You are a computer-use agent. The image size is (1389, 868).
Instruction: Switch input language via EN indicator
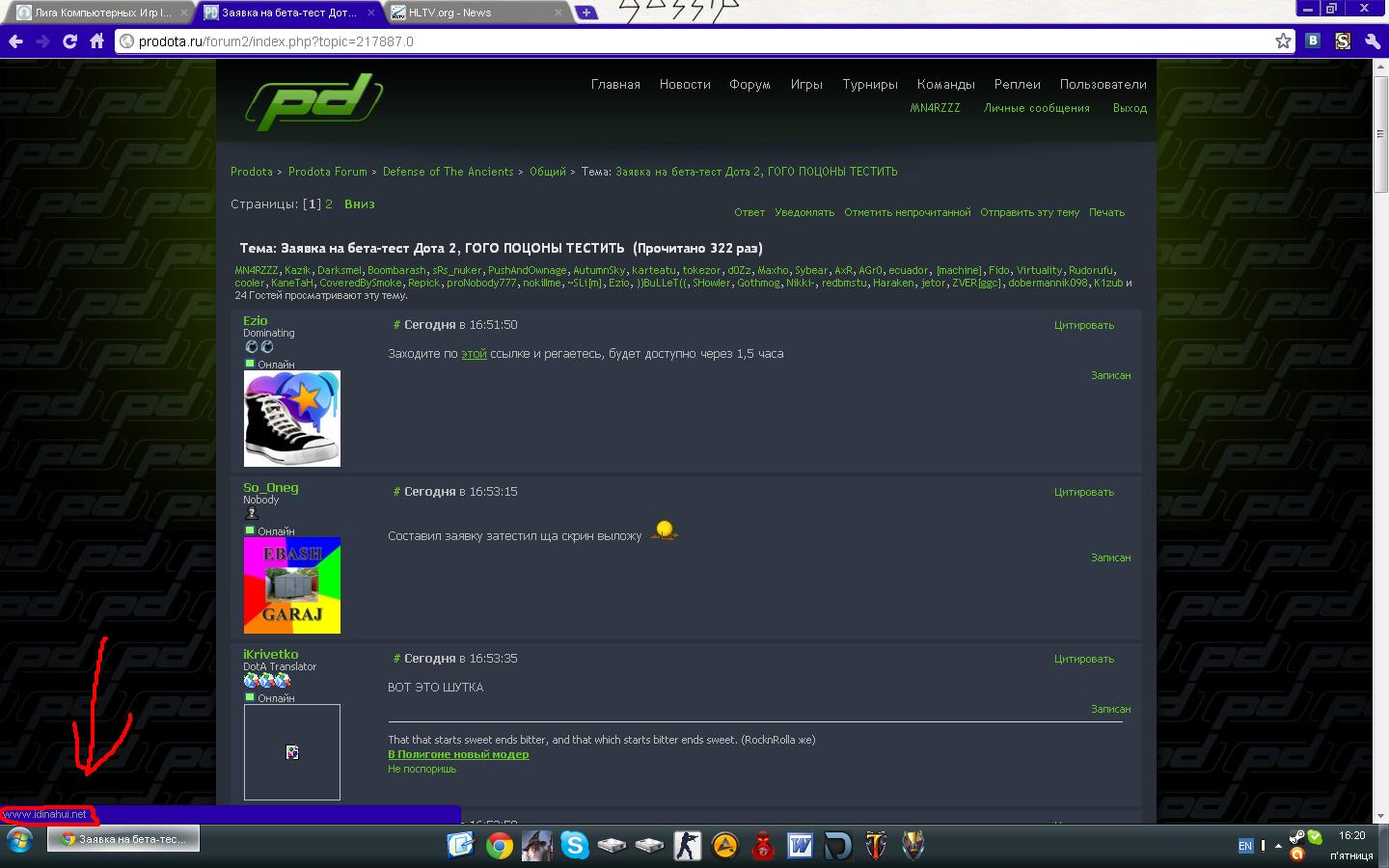1245,846
